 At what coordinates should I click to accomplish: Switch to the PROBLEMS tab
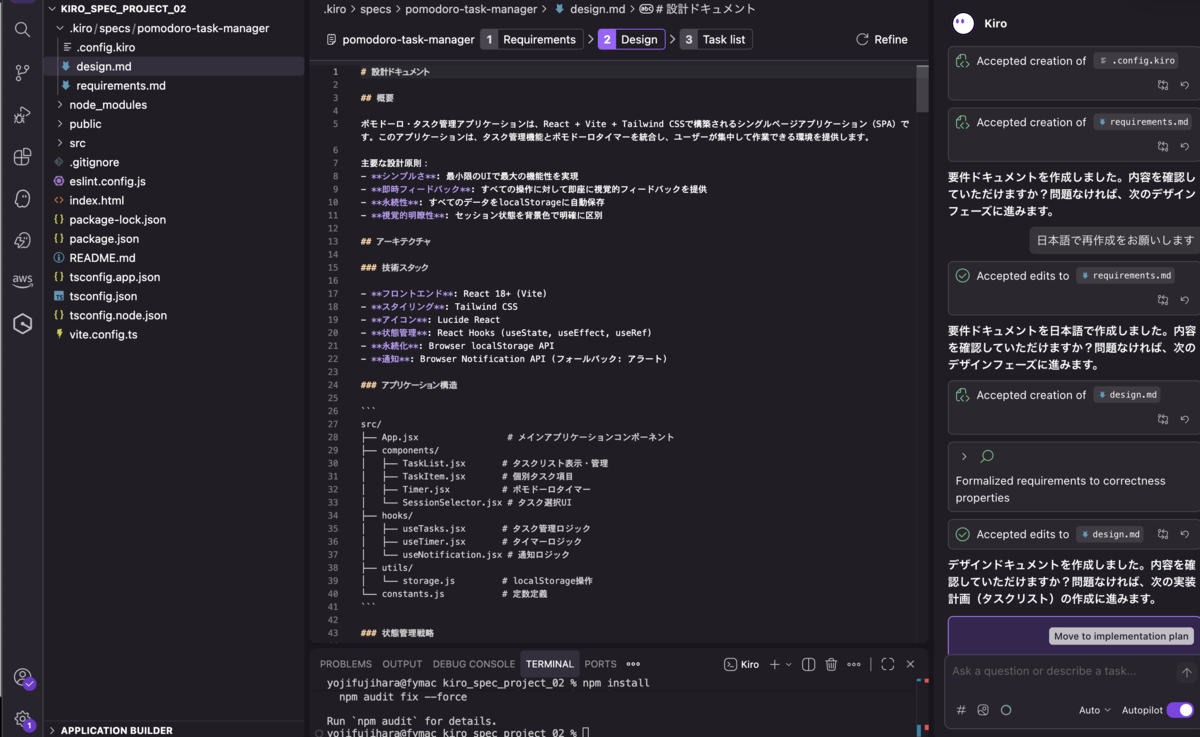coord(346,664)
